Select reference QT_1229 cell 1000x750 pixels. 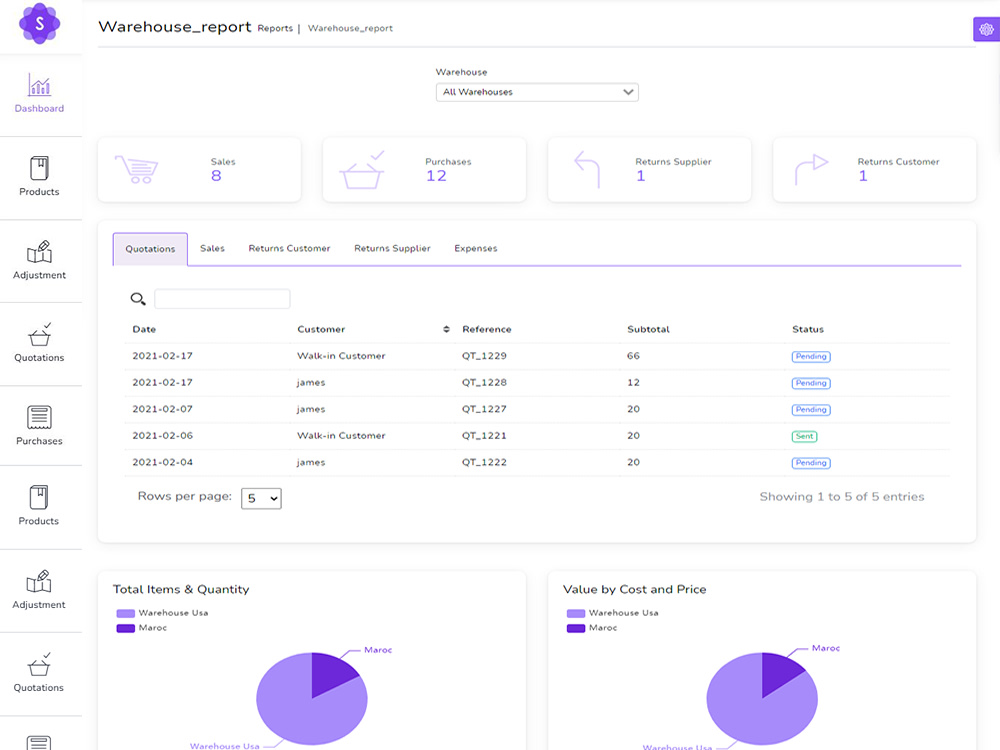click(x=485, y=356)
